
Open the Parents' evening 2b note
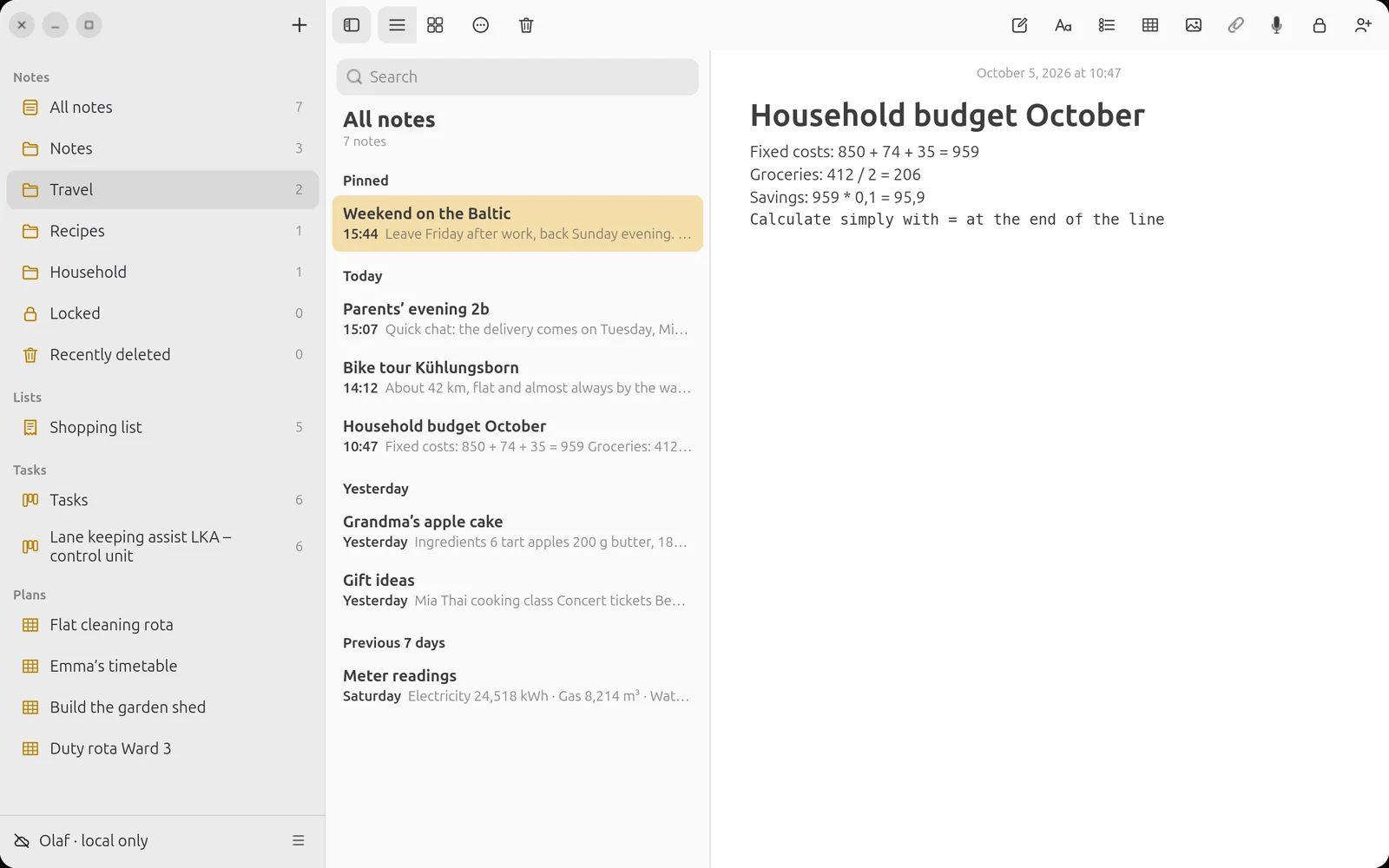pyautogui.click(x=517, y=319)
